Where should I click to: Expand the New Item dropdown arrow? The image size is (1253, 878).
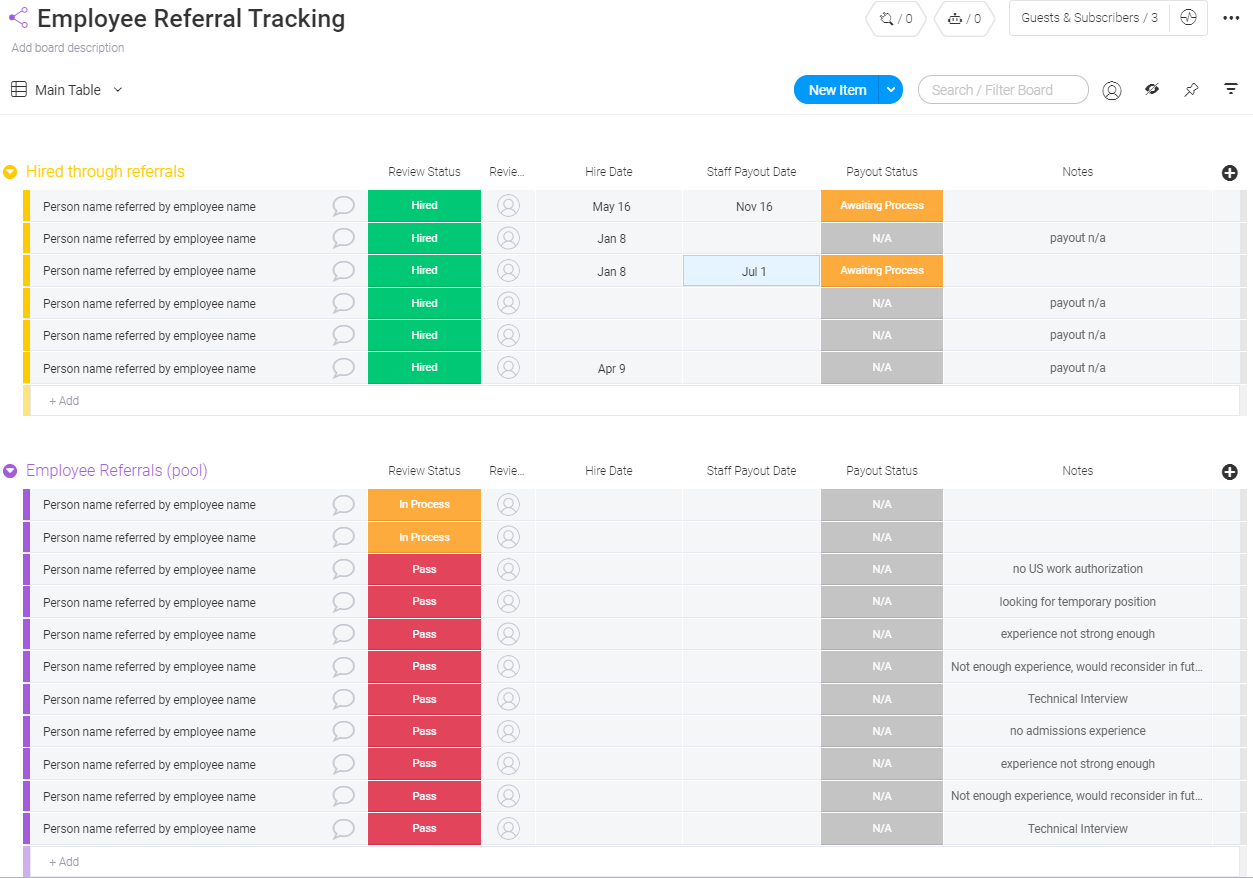pos(891,90)
